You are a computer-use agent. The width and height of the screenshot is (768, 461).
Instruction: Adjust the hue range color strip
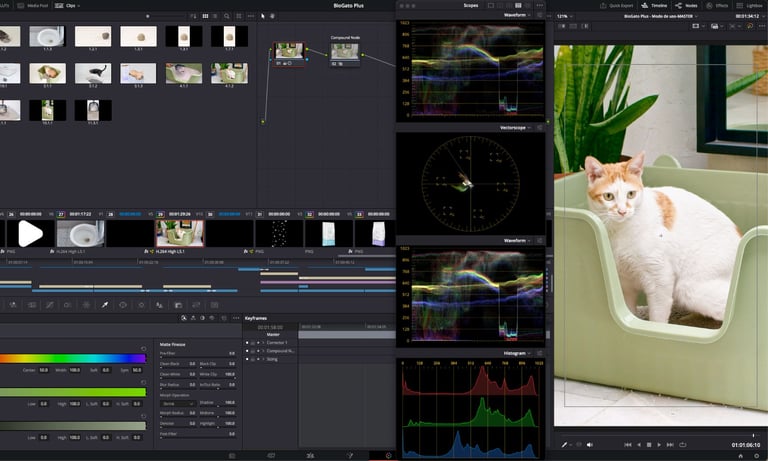(73, 359)
